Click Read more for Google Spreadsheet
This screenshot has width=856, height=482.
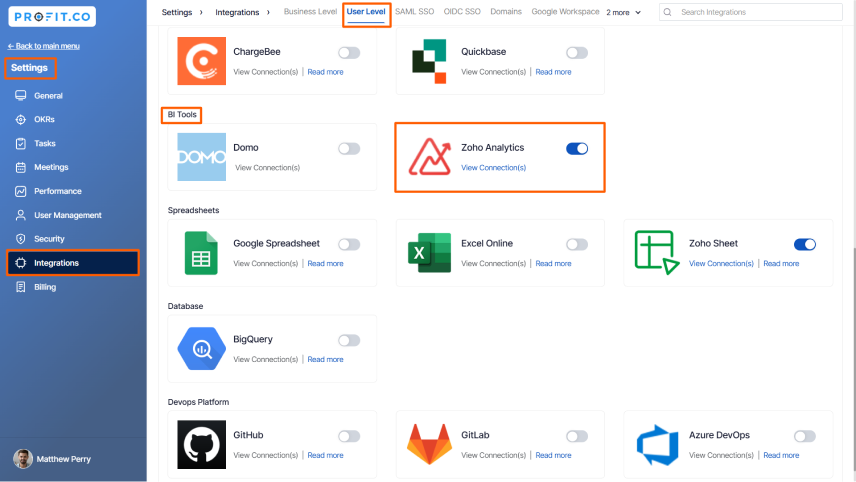(x=325, y=264)
